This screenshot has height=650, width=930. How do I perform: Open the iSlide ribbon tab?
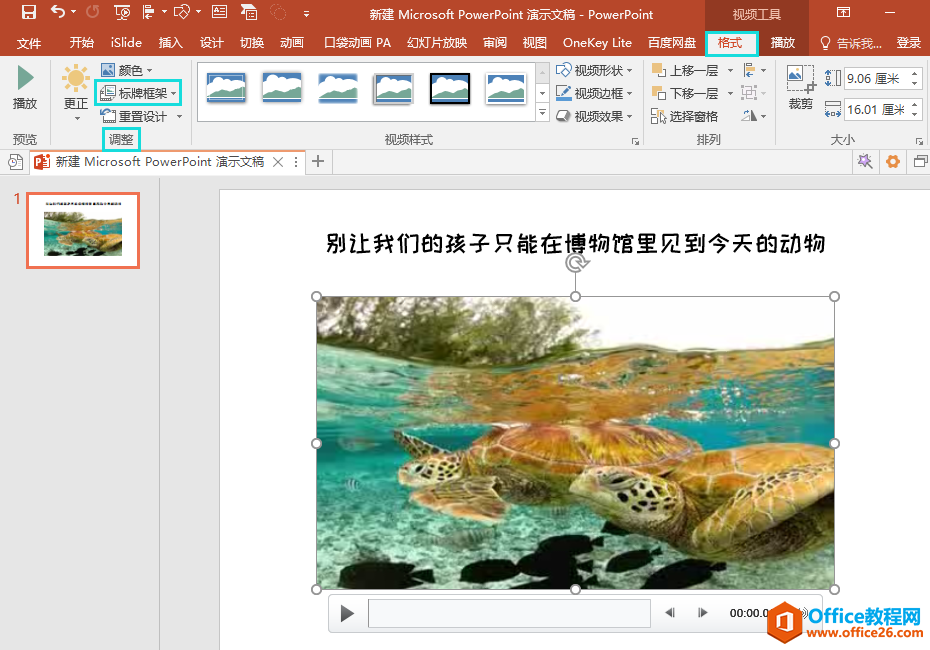point(126,43)
